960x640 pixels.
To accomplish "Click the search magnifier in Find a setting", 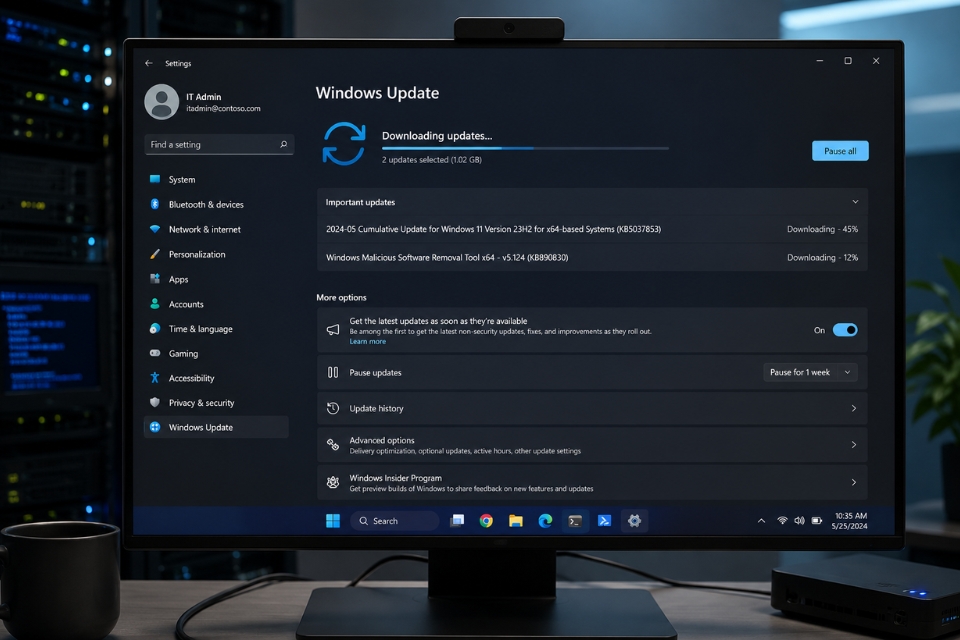I will point(283,145).
